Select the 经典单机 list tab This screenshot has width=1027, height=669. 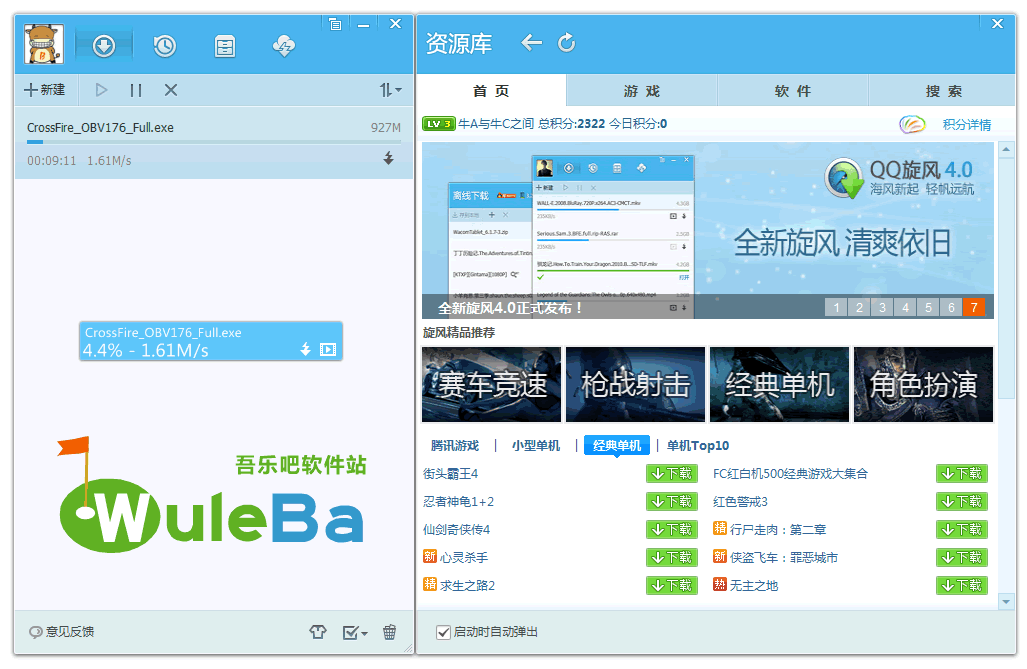(x=616, y=446)
